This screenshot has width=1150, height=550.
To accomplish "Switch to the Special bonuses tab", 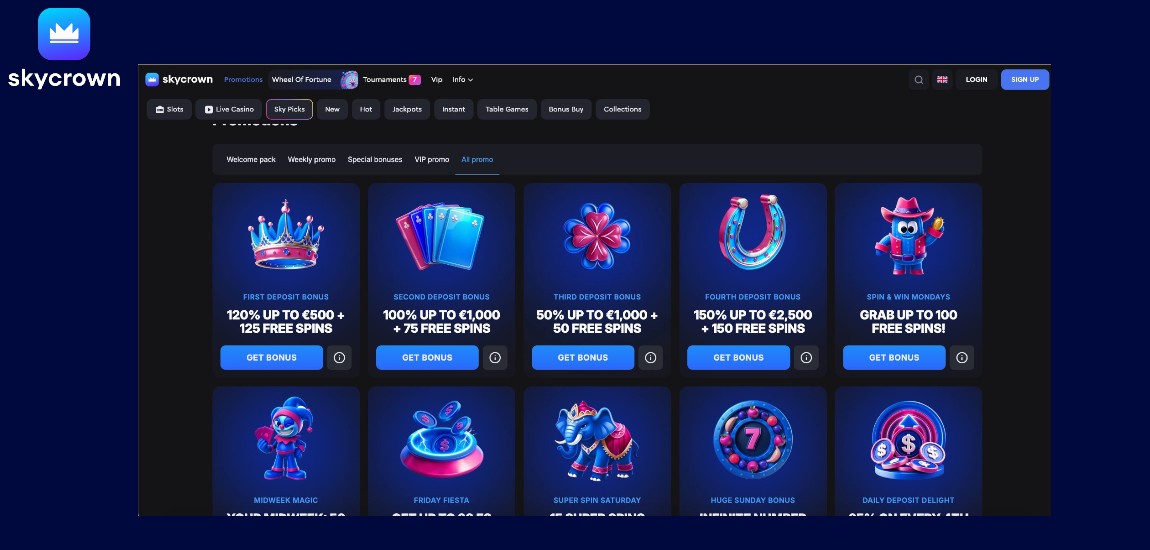I will coord(375,160).
